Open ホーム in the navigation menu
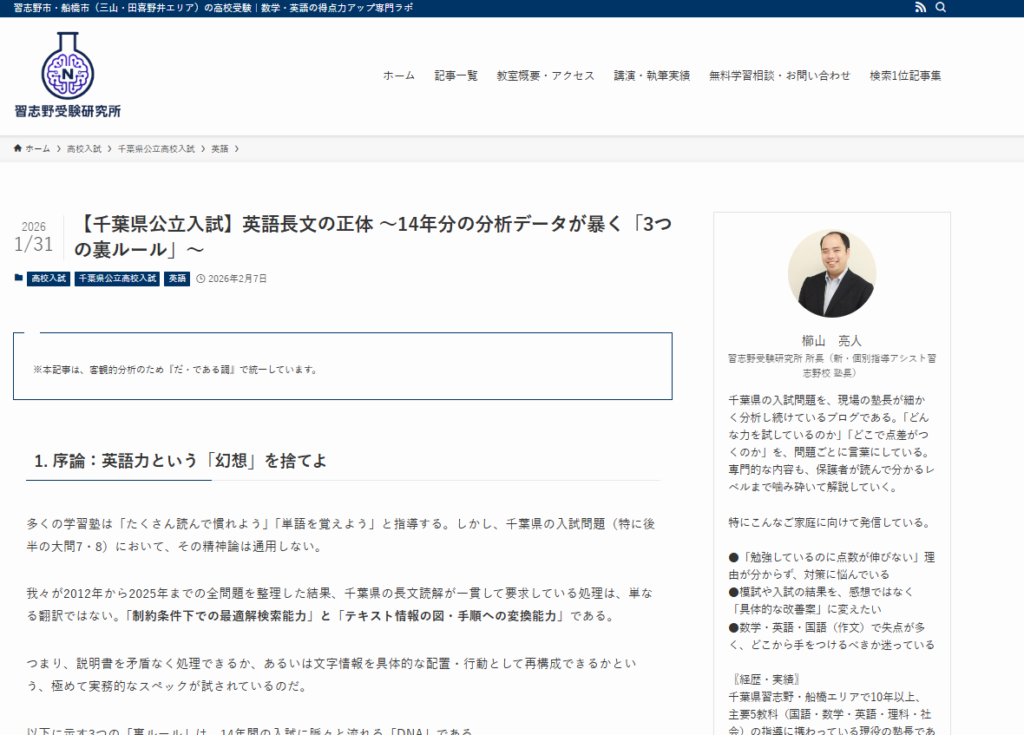The image size is (1024, 735). (x=398, y=75)
